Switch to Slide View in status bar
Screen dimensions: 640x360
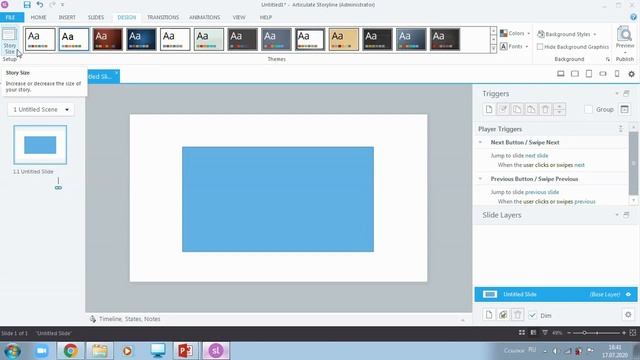(x=533, y=333)
